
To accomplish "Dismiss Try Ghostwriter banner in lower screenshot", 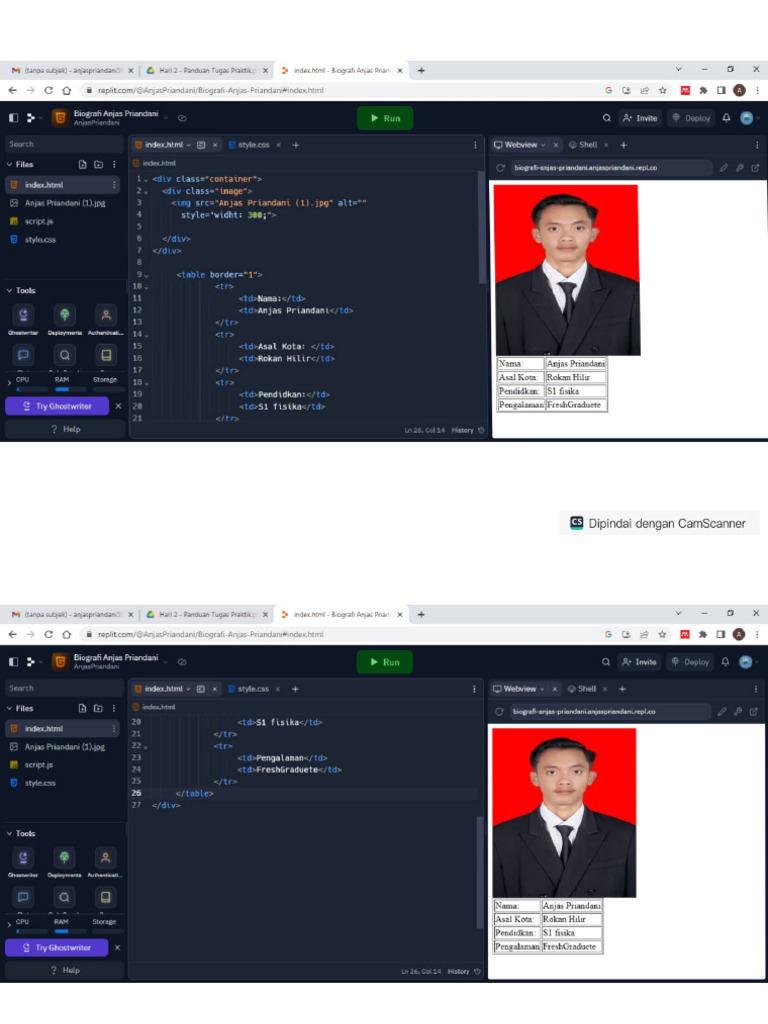I will [118, 948].
